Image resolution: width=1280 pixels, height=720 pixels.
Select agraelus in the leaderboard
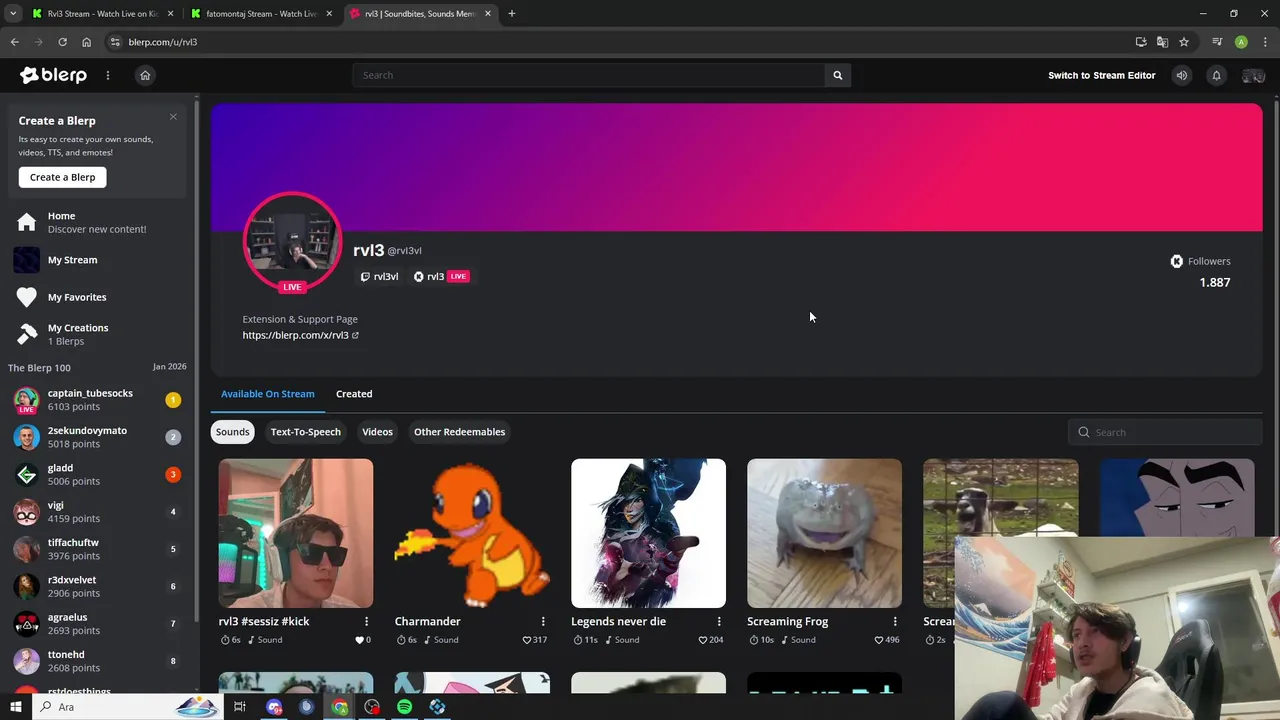[97, 624]
